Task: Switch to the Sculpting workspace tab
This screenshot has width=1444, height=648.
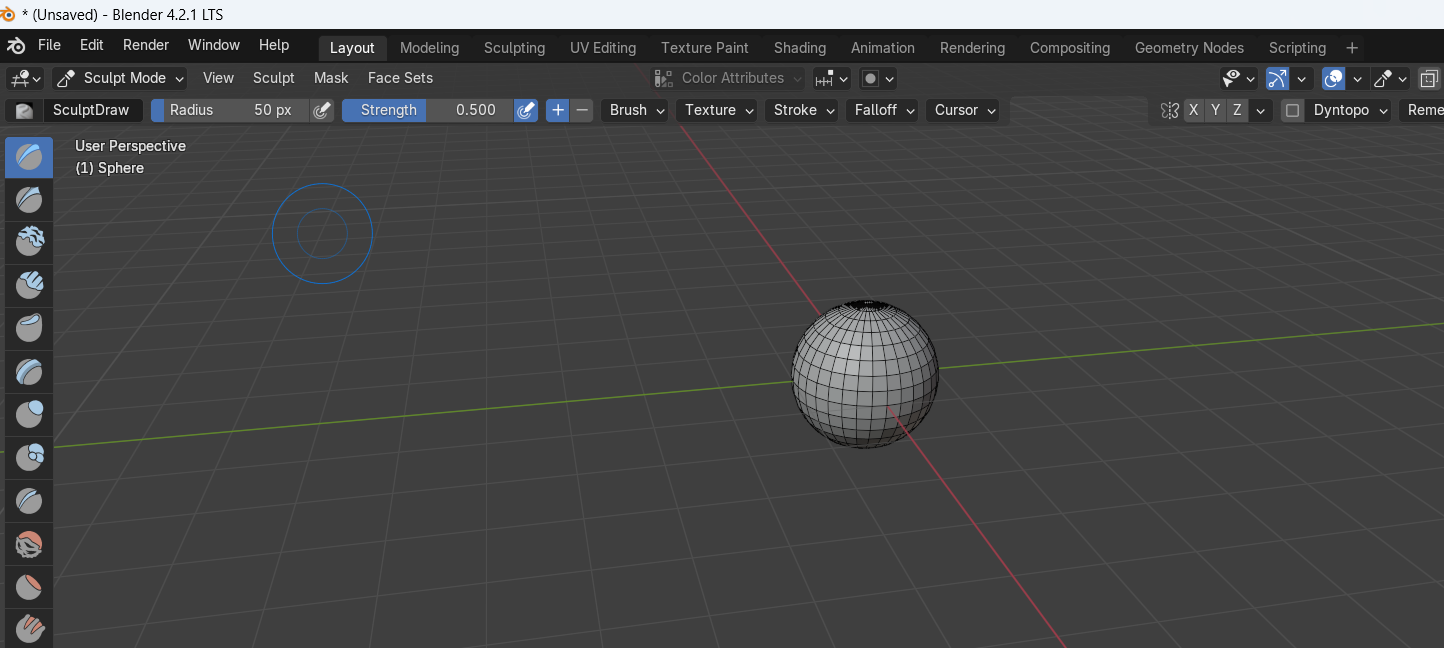Action: (514, 48)
